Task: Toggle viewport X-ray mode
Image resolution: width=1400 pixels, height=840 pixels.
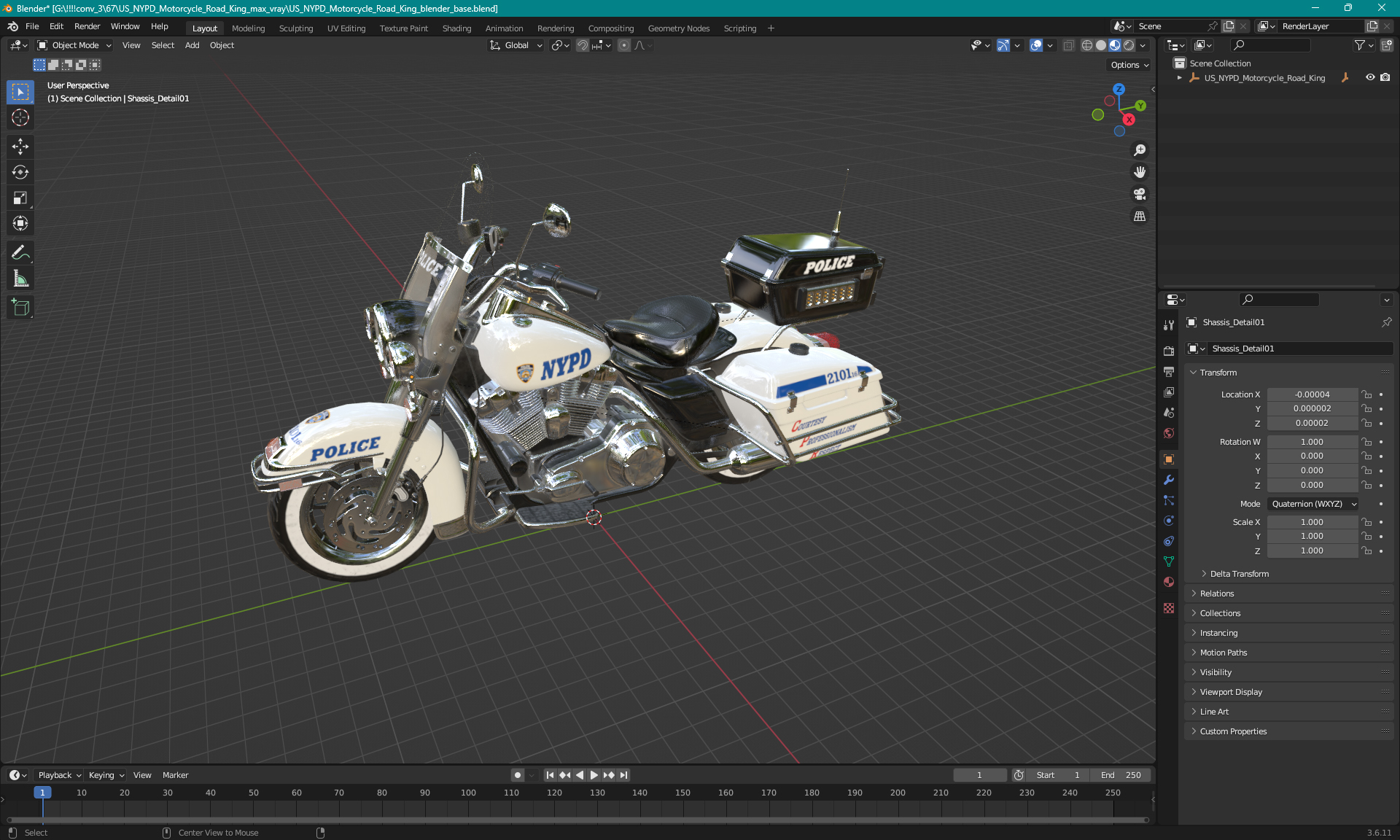Action: [1068, 45]
